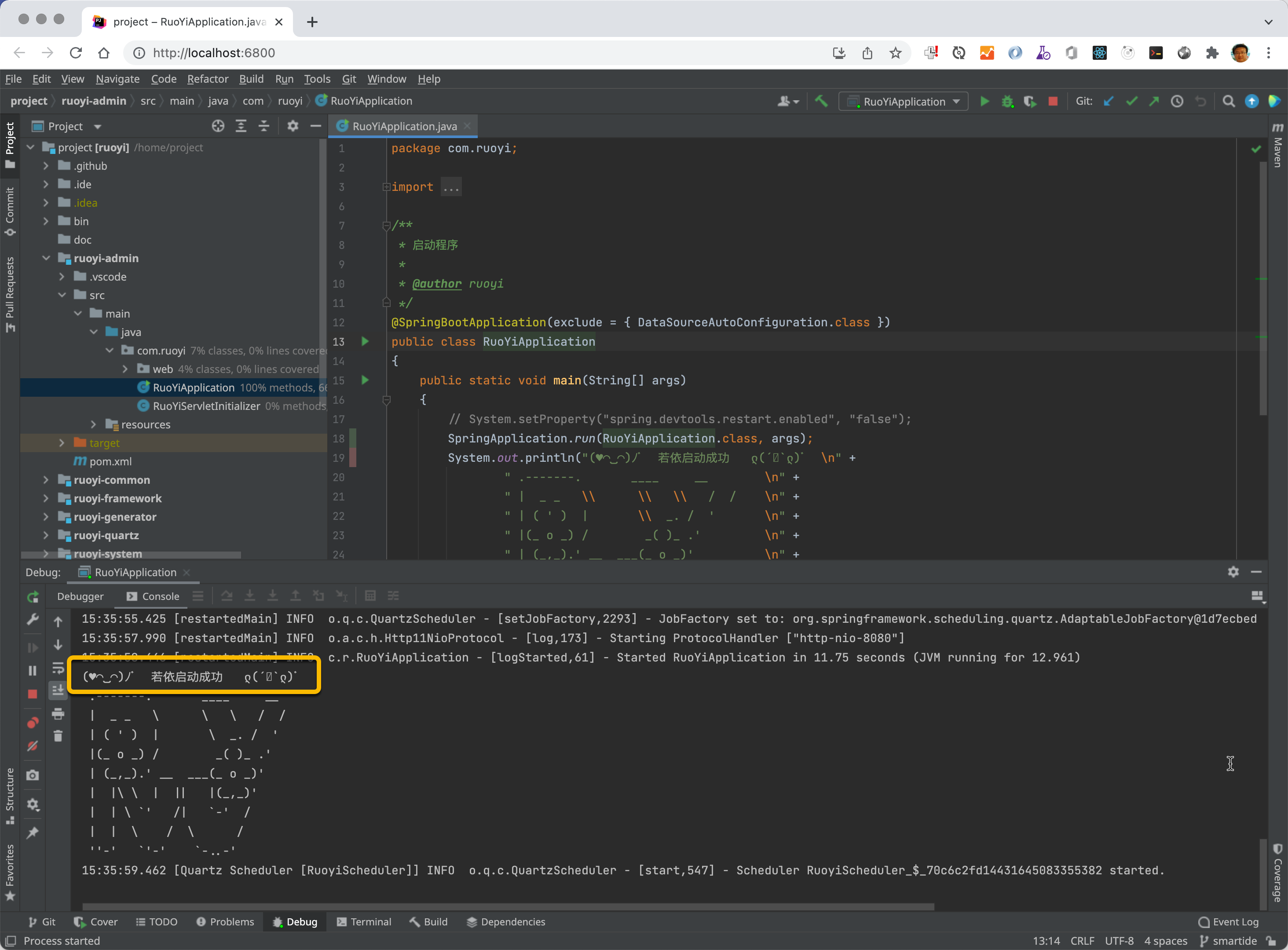This screenshot has height=950, width=1288.
Task: Click Git push arrow icon
Action: [x=1154, y=101]
